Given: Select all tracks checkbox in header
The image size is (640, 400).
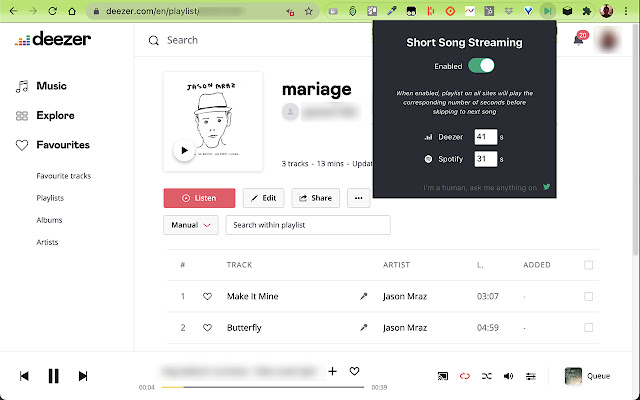Looking at the screenshot, I should (x=588, y=265).
